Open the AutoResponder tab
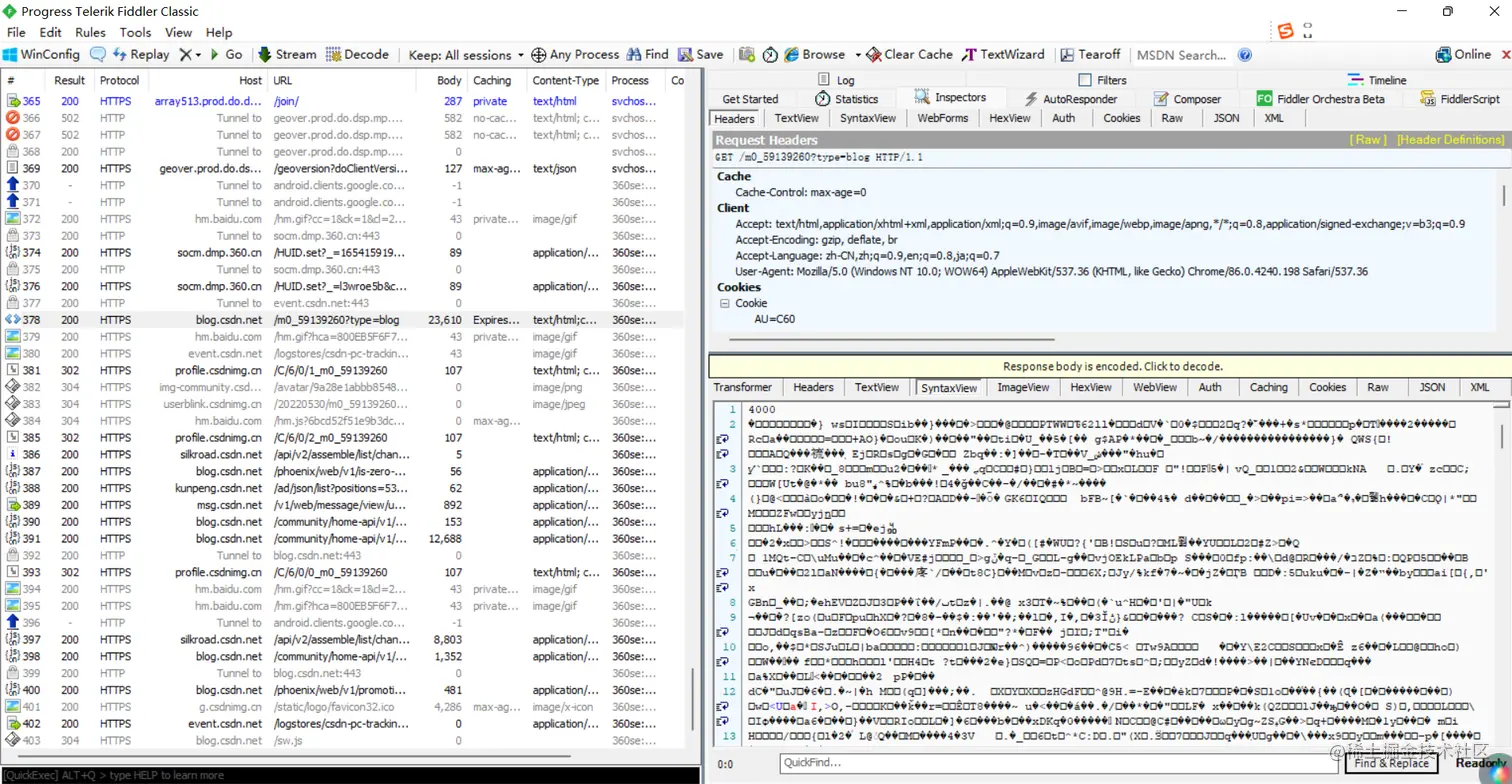 [x=1070, y=99]
